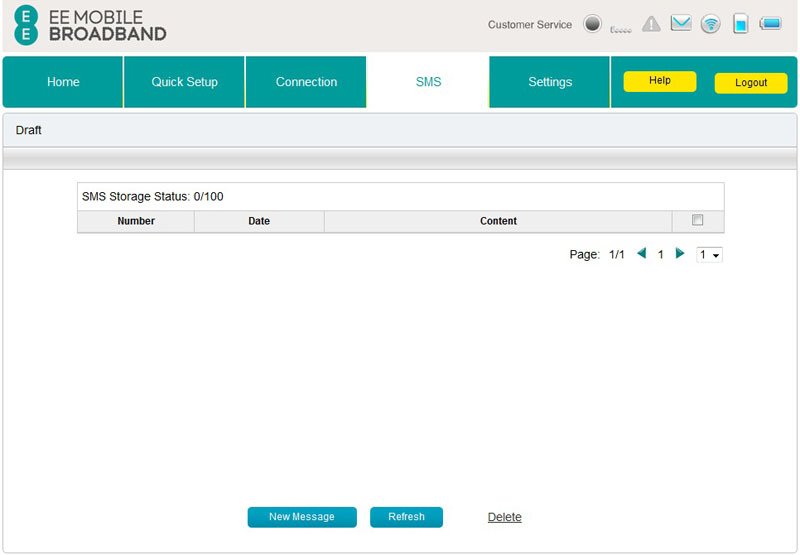
Task: Click the EE Mobile Broadband logo
Action: click(90, 26)
